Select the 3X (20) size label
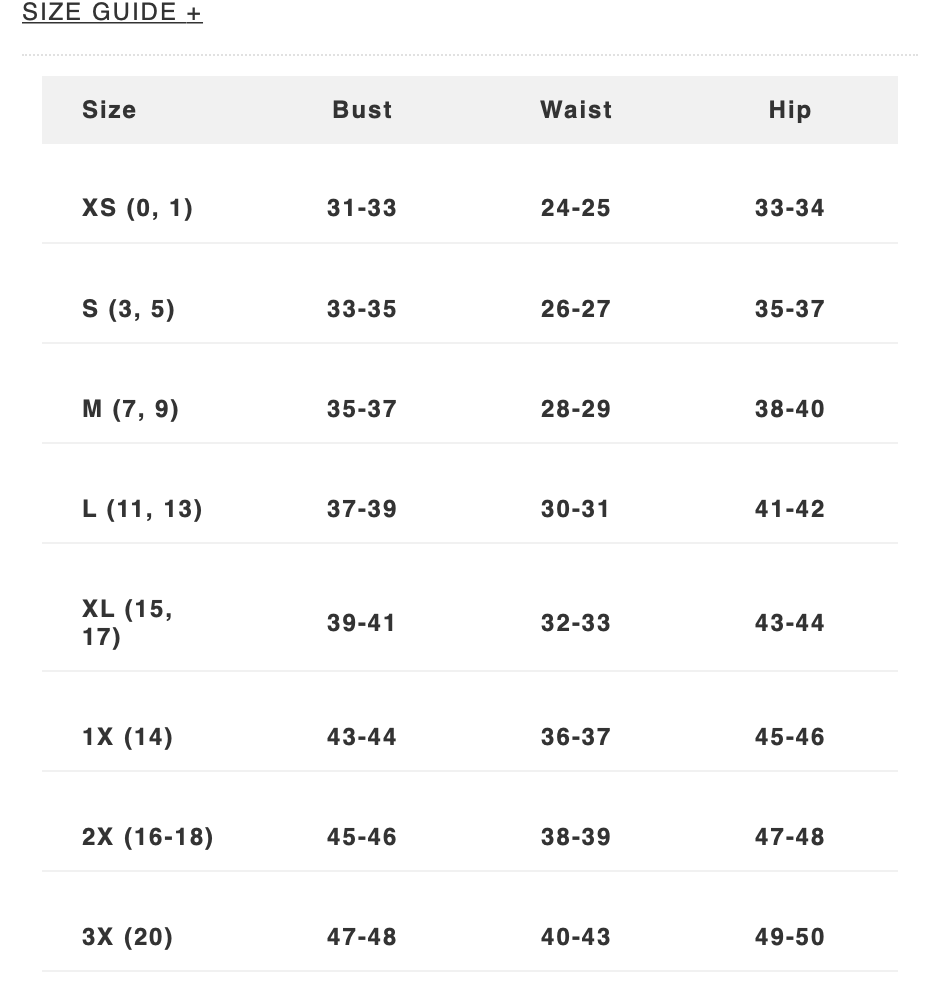The width and height of the screenshot is (936, 988). coord(127,937)
